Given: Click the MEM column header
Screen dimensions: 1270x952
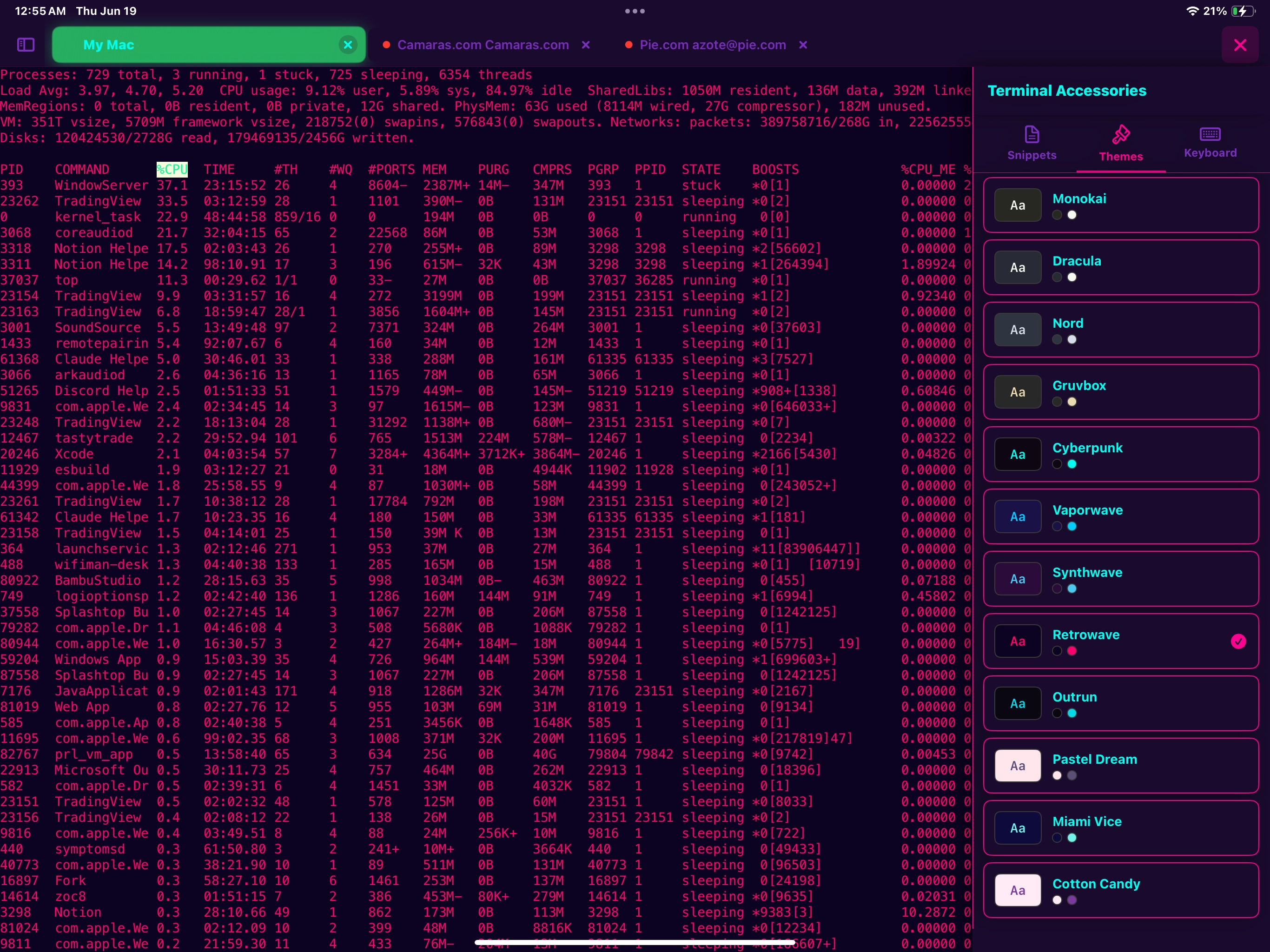Looking at the screenshot, I should tap(435, 169).
